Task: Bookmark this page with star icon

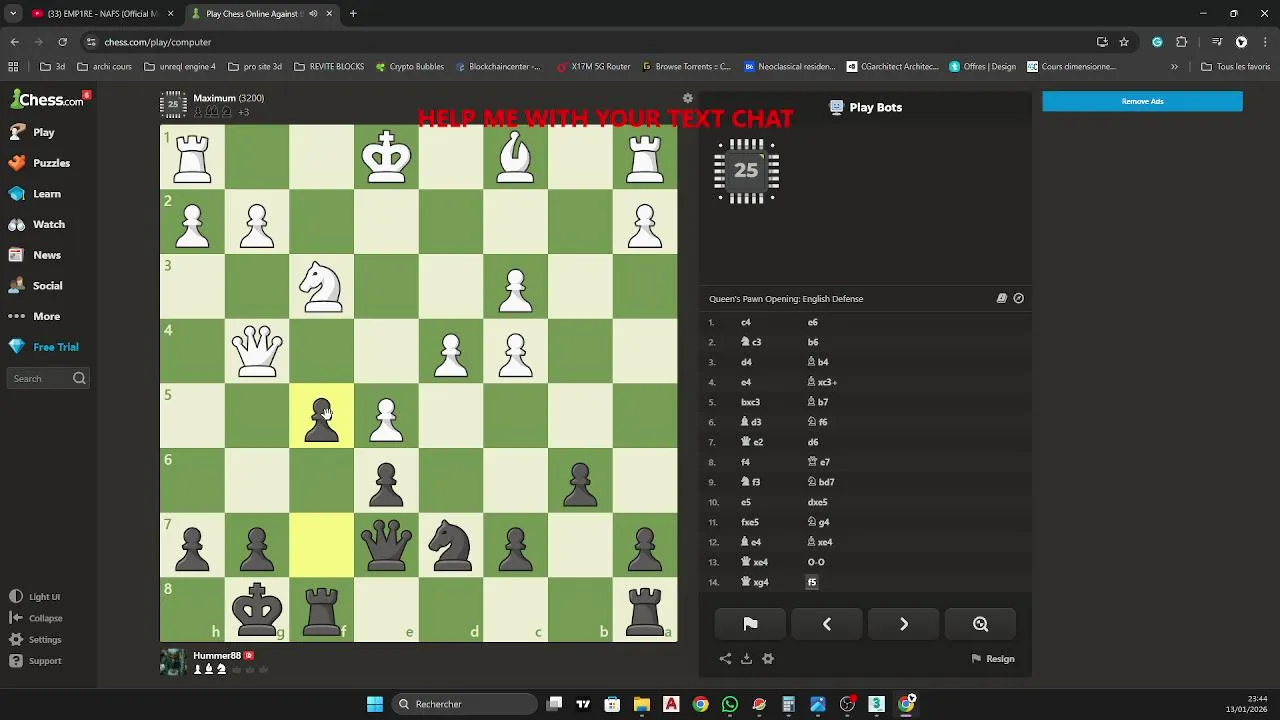Action: tap(1124, 42)
